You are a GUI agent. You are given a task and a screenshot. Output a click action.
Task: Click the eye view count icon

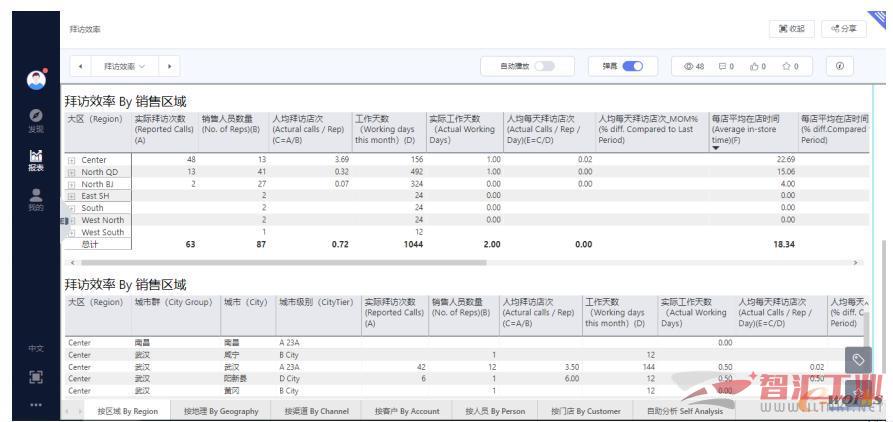click(x=689, y=67)
